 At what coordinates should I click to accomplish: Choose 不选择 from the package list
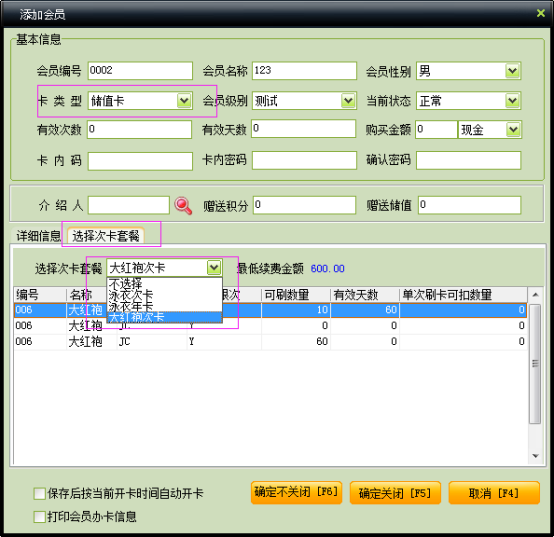pos(164,284)
